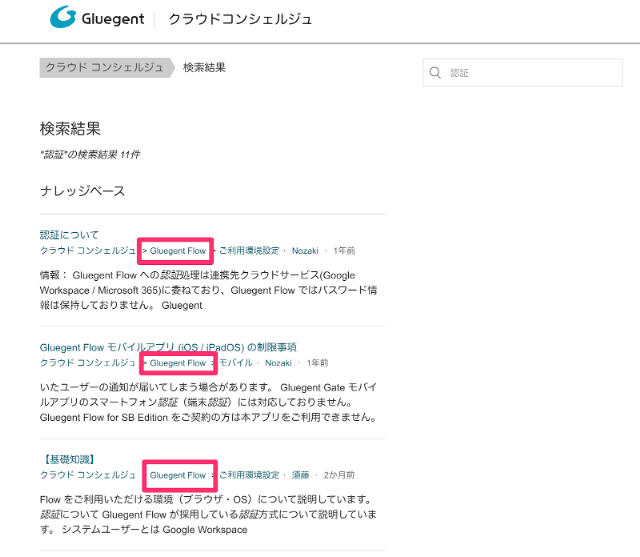Click the 2か月前 timestamp
640x557 pixels.
339,475
